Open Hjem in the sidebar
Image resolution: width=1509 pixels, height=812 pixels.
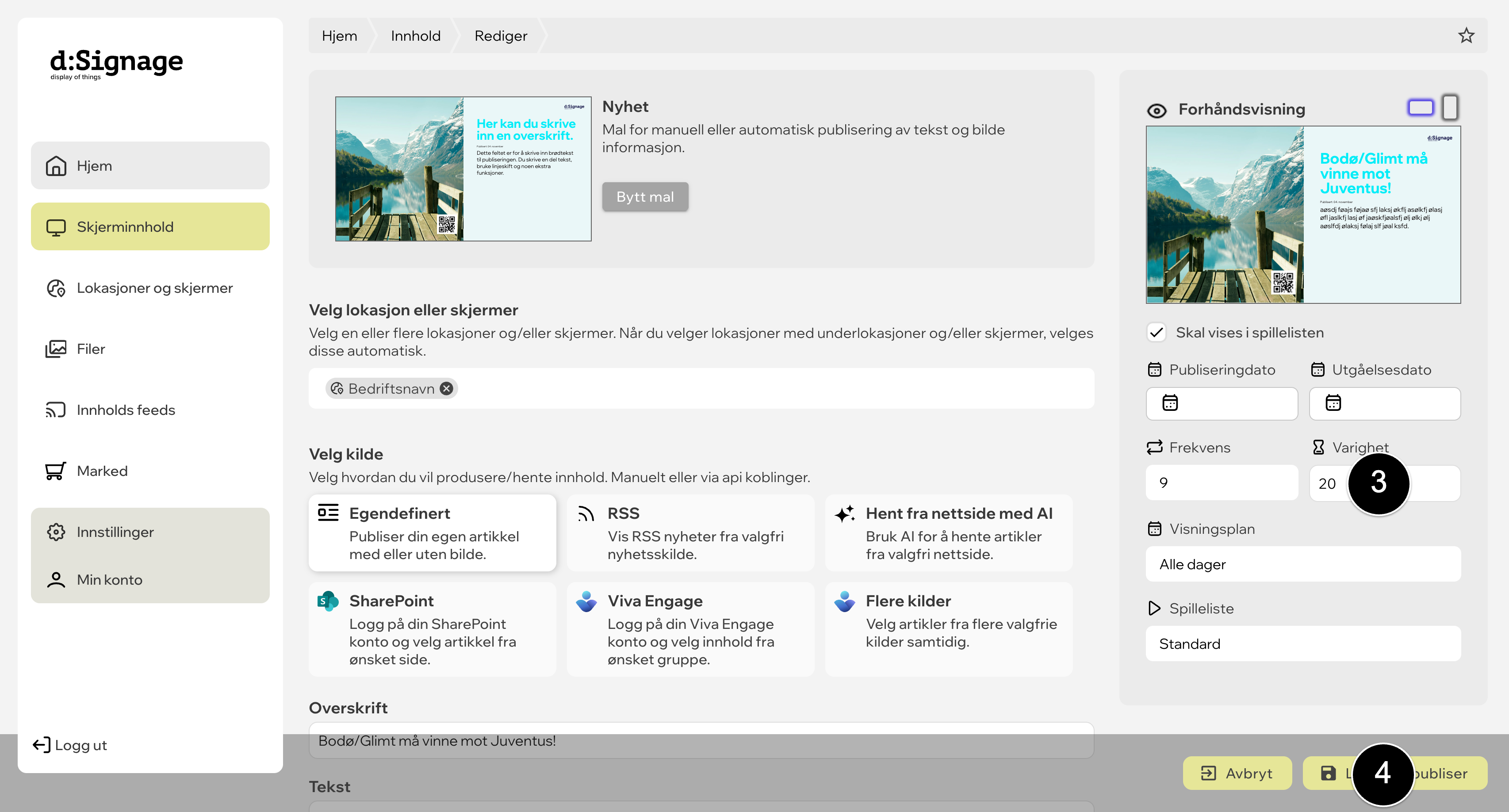click(x=150, y=166)
